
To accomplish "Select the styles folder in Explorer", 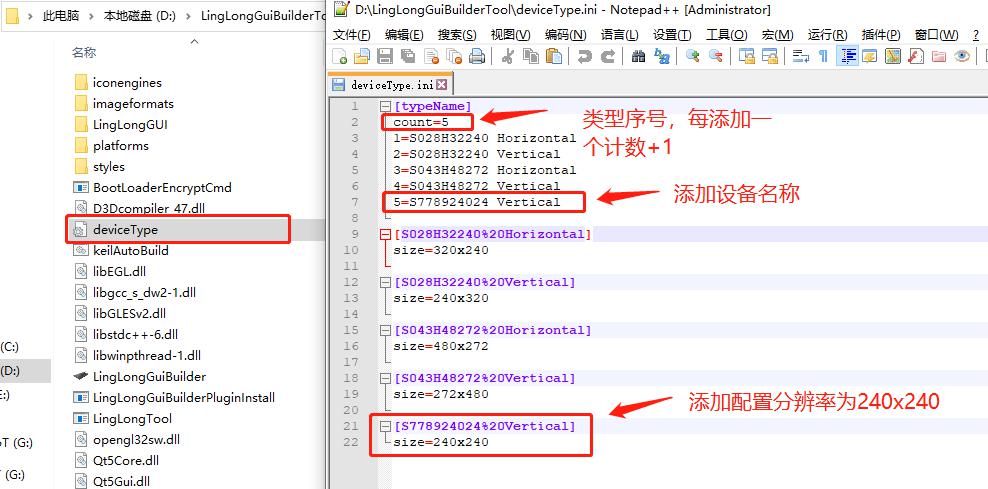I will 109,166.
